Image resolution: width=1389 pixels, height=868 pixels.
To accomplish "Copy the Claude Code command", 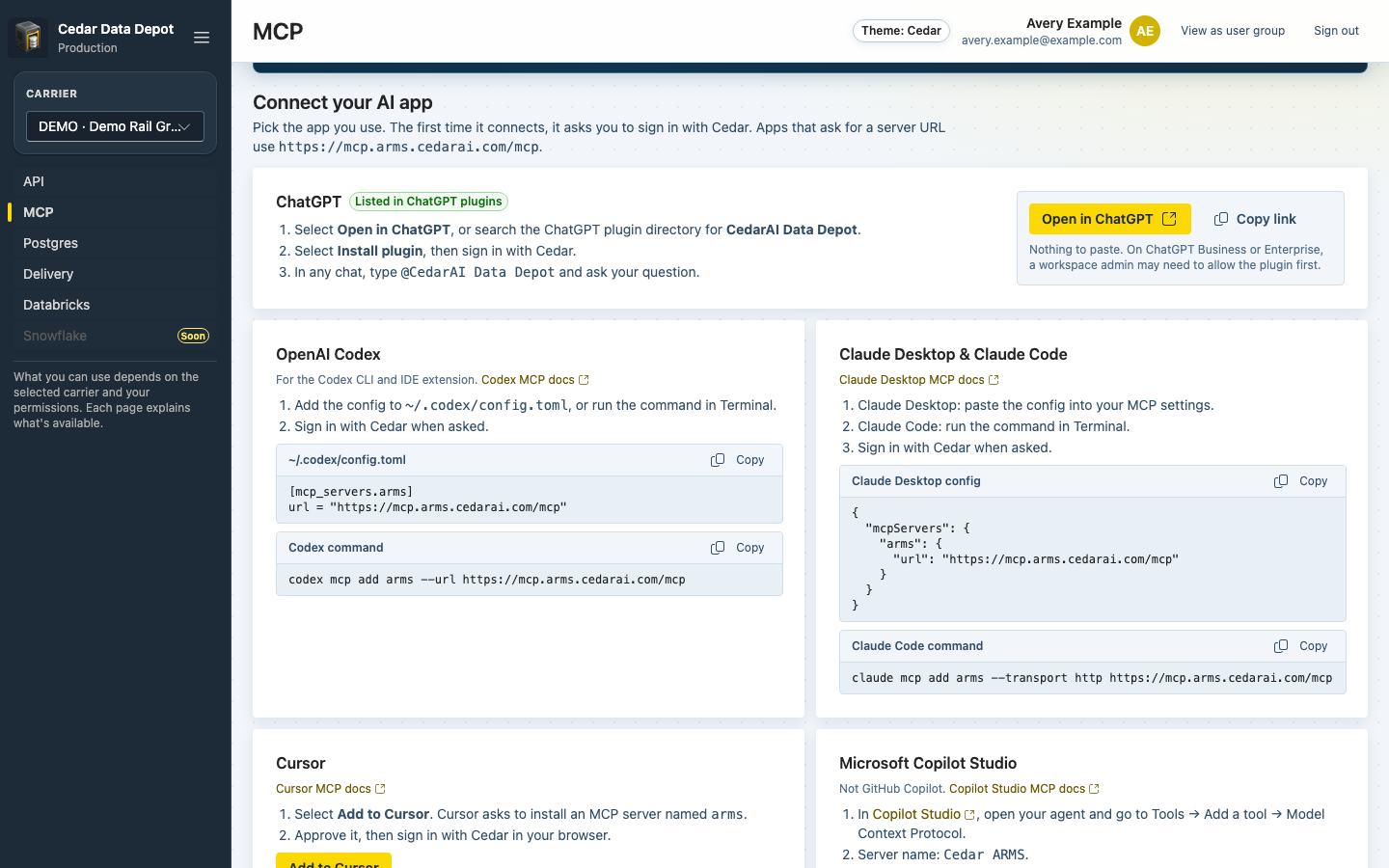I will coord(1301,646).
